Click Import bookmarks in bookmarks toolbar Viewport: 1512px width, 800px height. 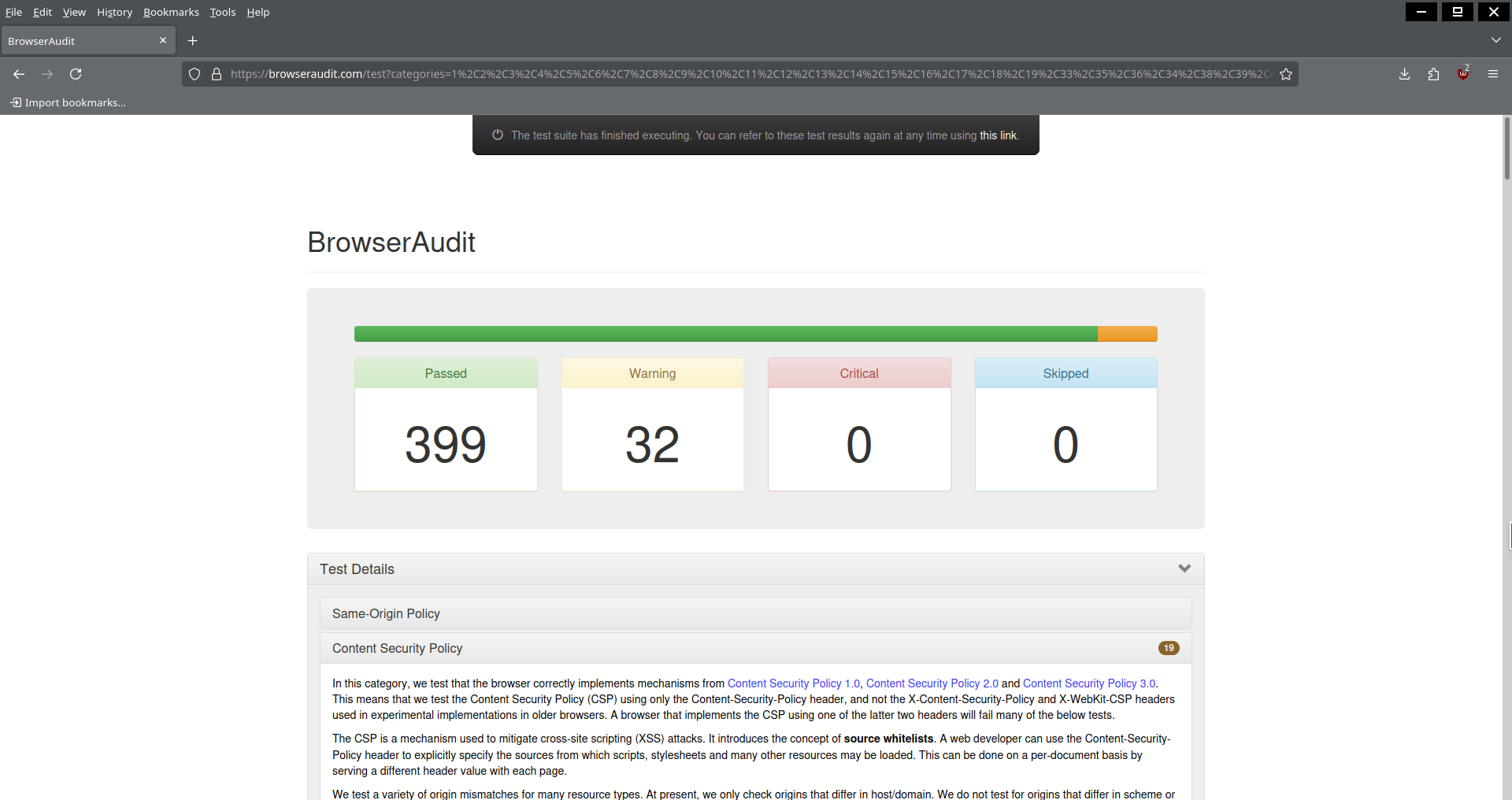coord(68,102)
